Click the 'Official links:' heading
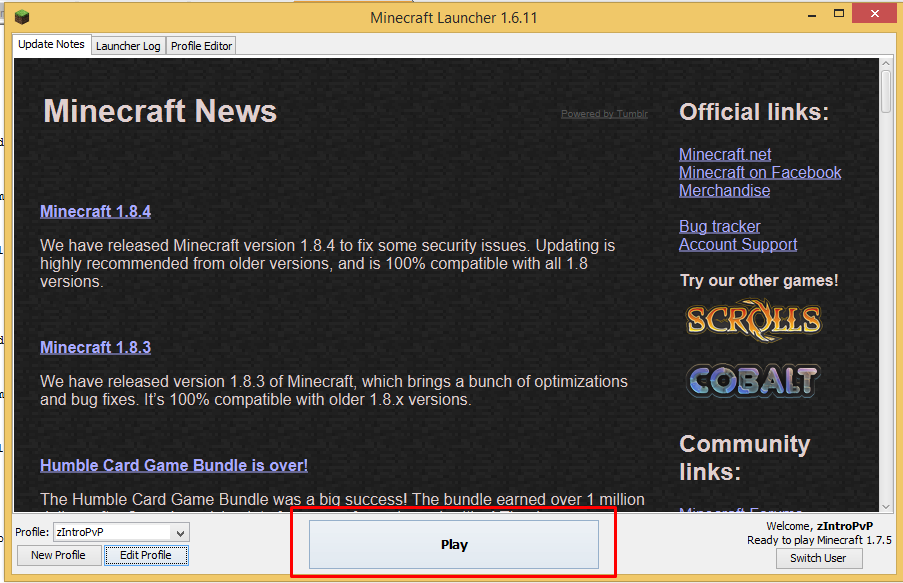The width and height of the screenshot is (903, 583). pyautogui.click(x=754, y=112)
